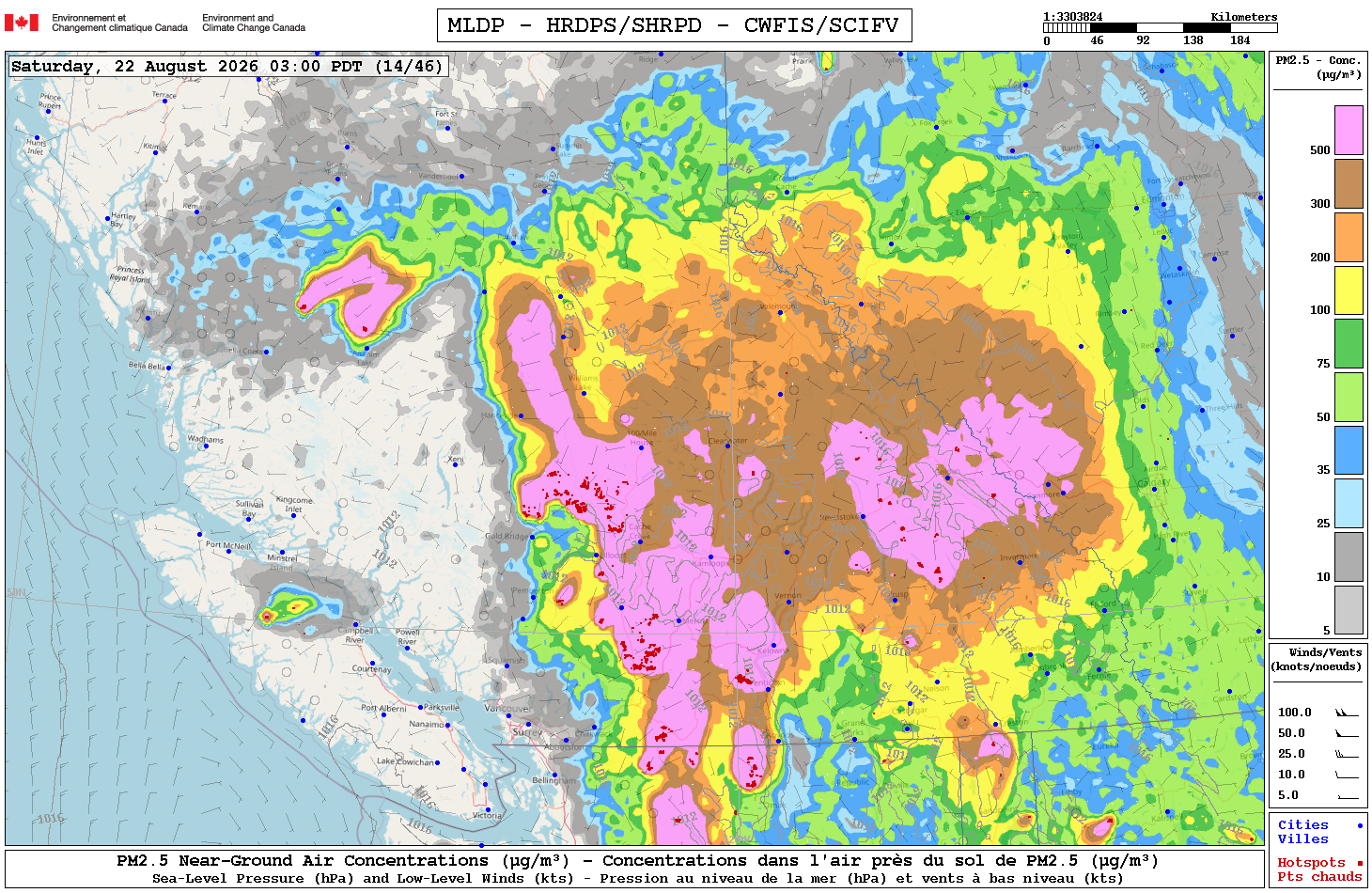1372x893 pixels.
Task: Click the Bellingham label on the map
Action: [x=554, y=780]
